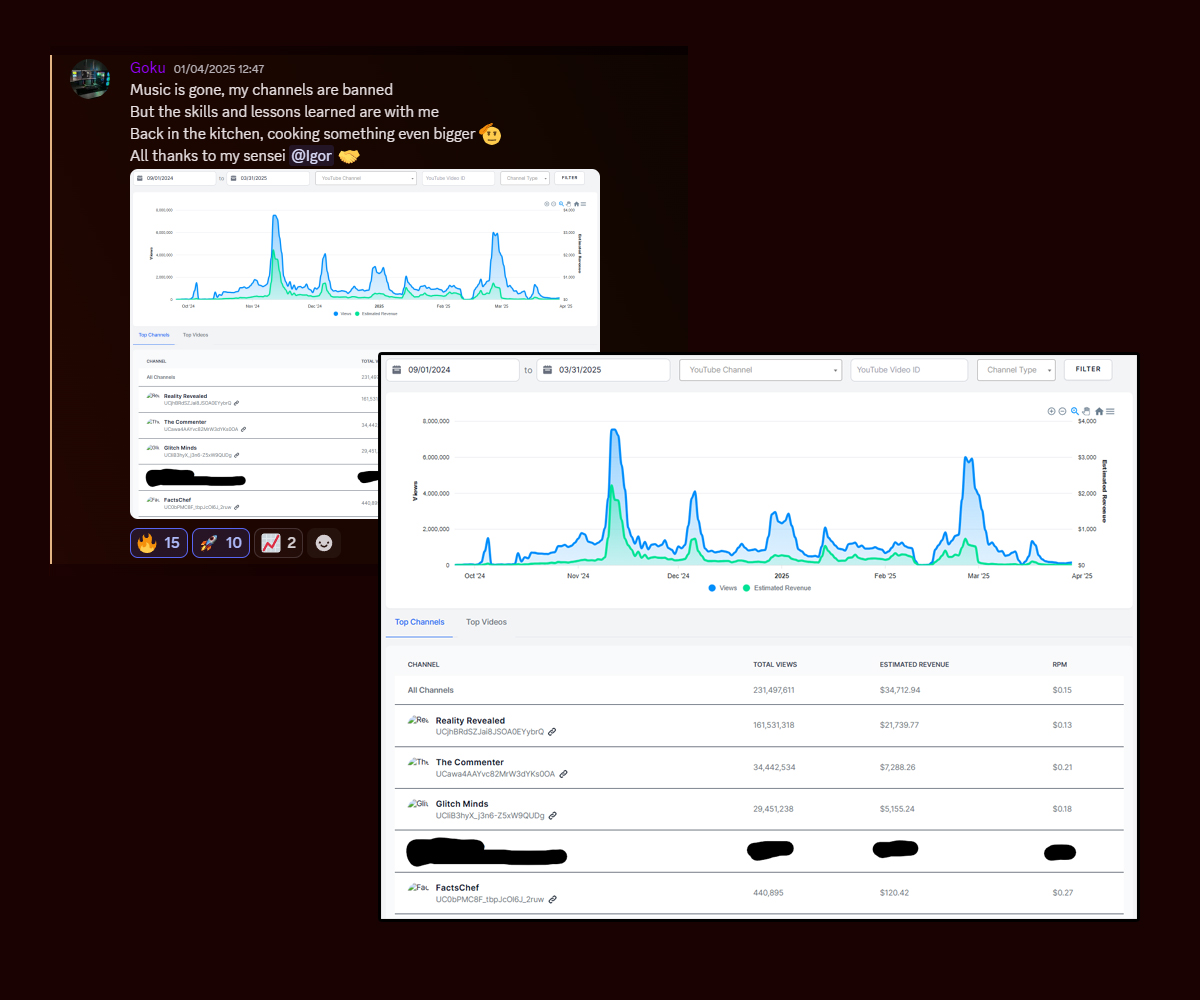
Task: Expand Channel Type dropdown in enlarged dashboard
Action: click(1015, 370)
